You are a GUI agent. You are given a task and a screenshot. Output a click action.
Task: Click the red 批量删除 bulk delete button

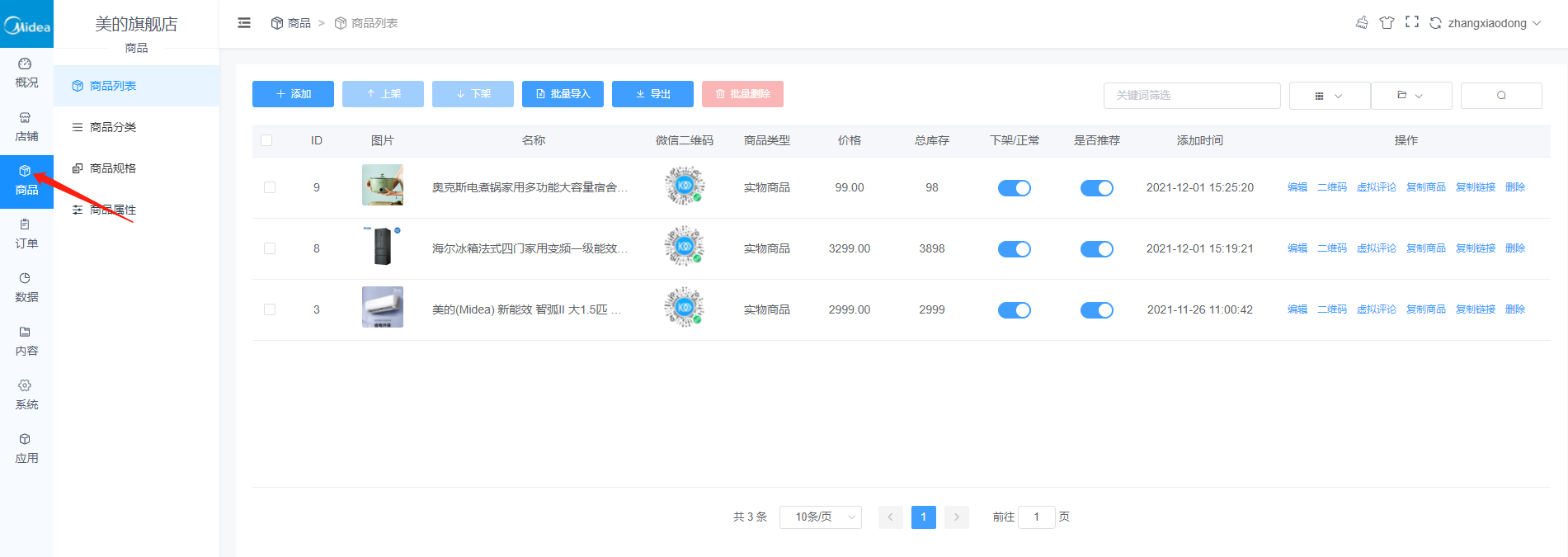pos(742,94)
